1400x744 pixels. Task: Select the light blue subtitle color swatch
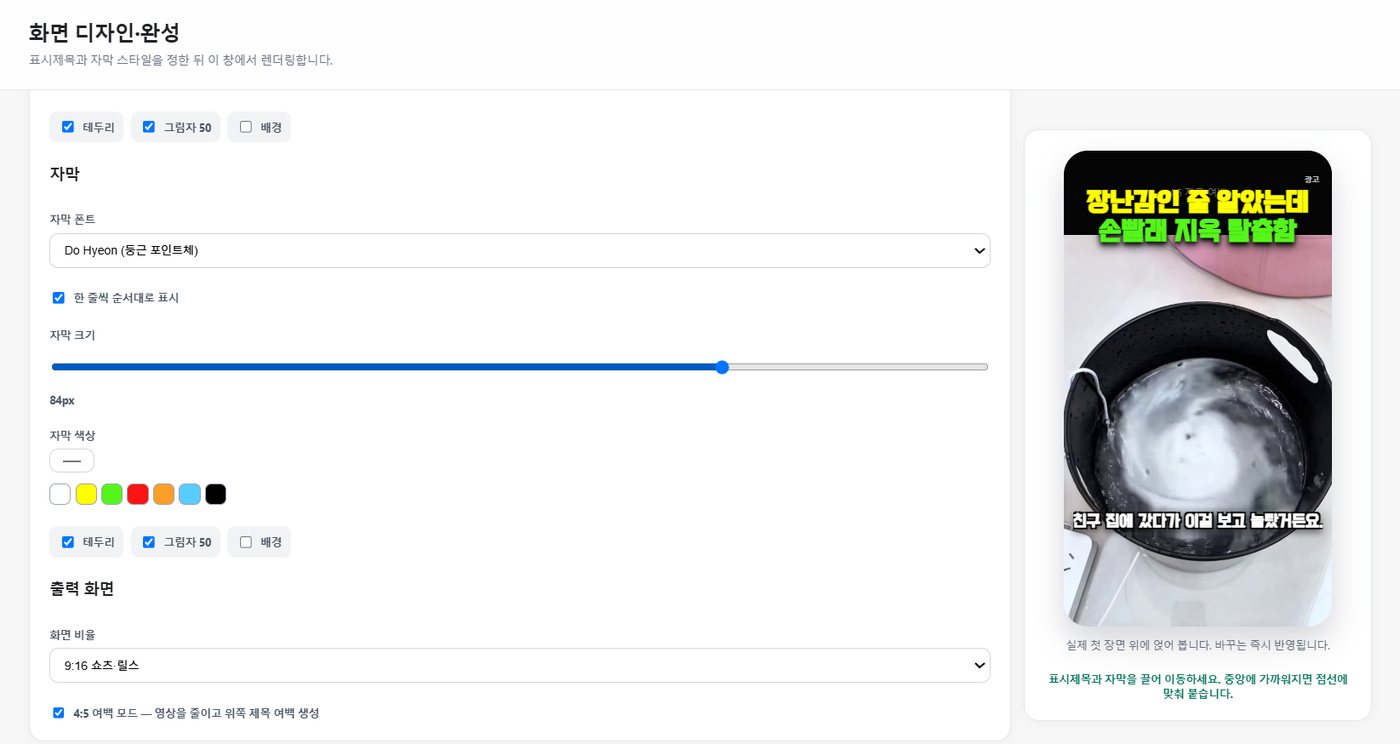[190, 494]
